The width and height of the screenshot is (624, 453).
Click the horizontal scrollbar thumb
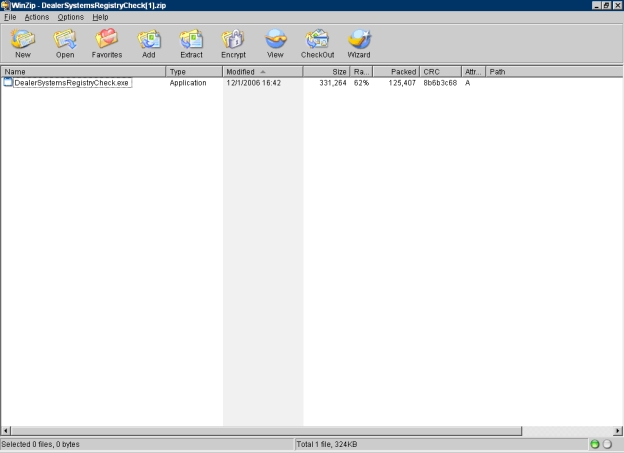coord(266,431)
